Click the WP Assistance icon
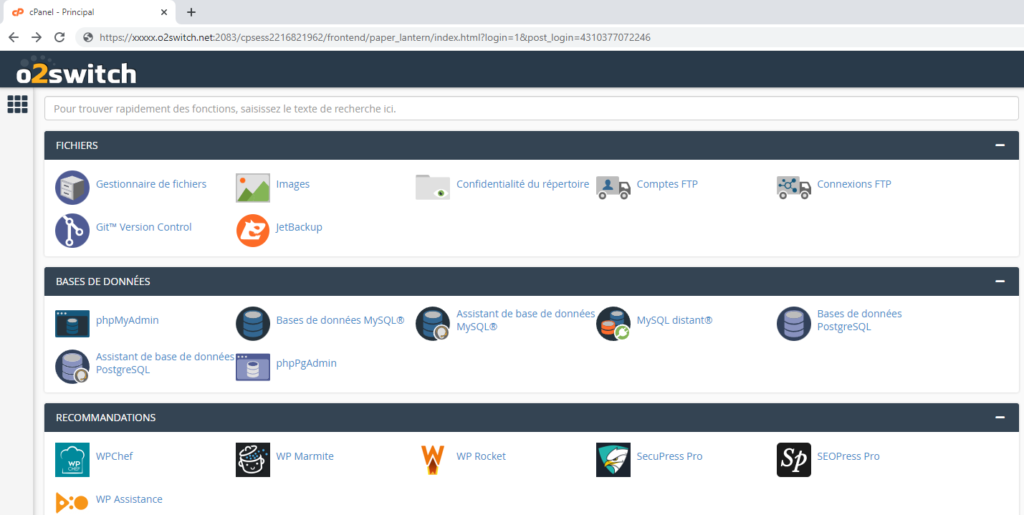1024x515 pixels. point(72,502)
